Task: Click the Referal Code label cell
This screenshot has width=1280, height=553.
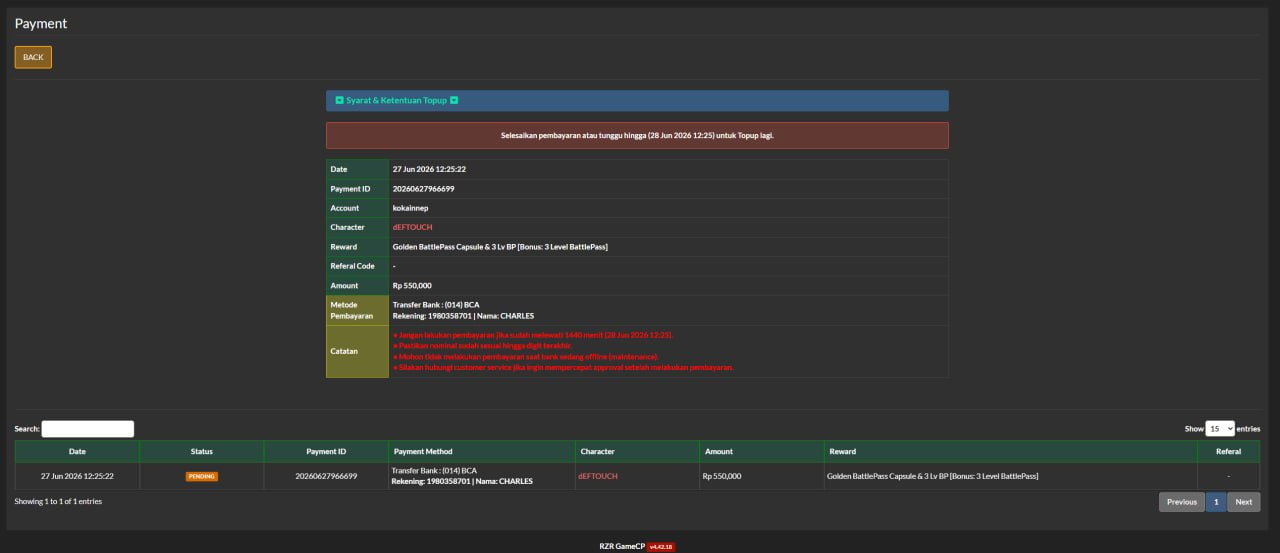Action: 357,266
